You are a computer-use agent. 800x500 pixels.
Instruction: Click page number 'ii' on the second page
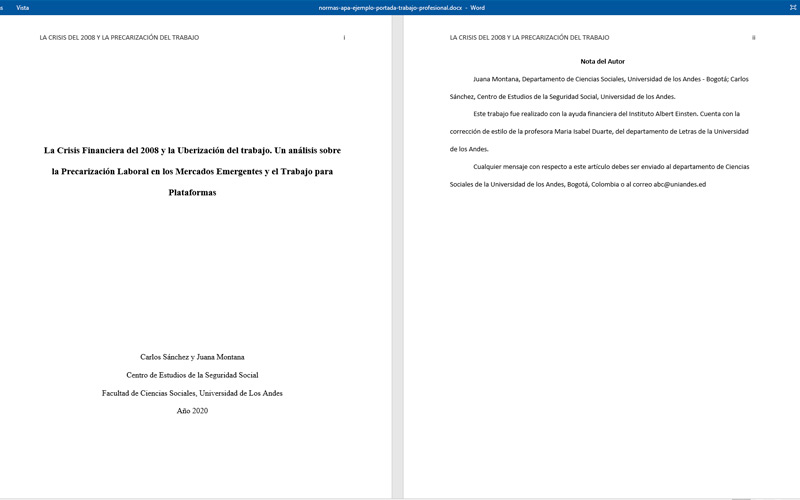[754, 37]
